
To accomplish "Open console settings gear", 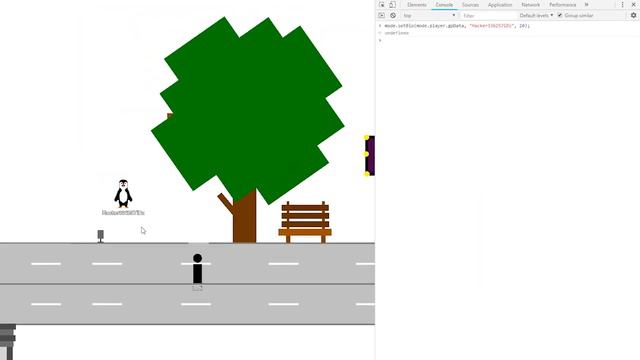I will click(x=633, y=16).
